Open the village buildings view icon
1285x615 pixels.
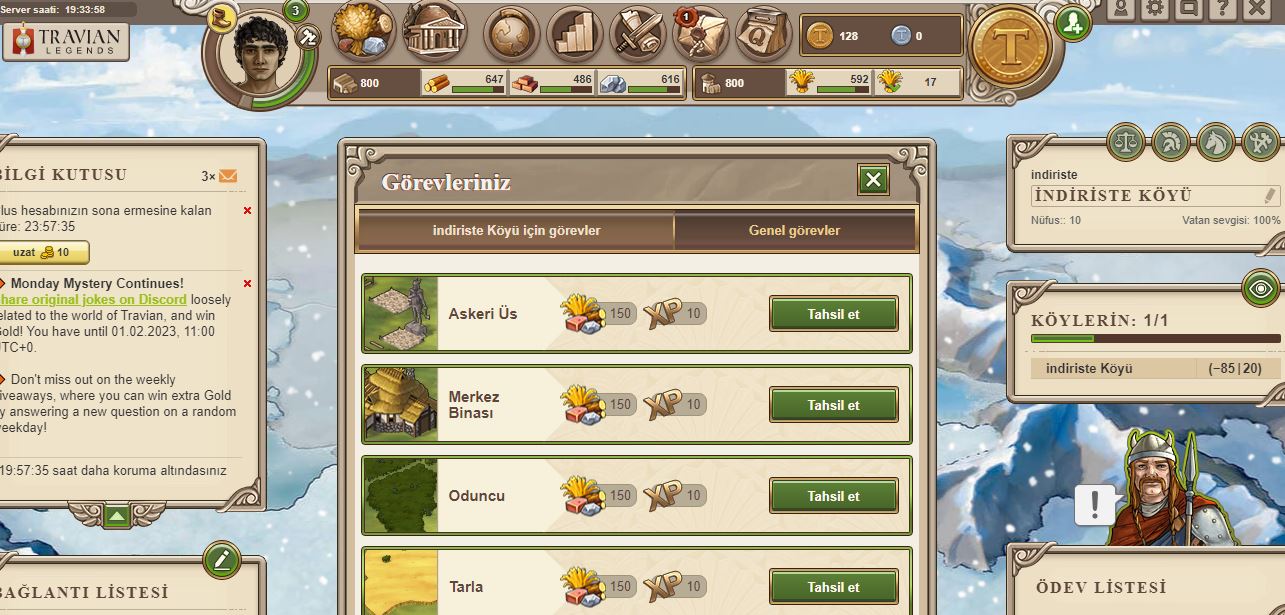pos(435,30)
